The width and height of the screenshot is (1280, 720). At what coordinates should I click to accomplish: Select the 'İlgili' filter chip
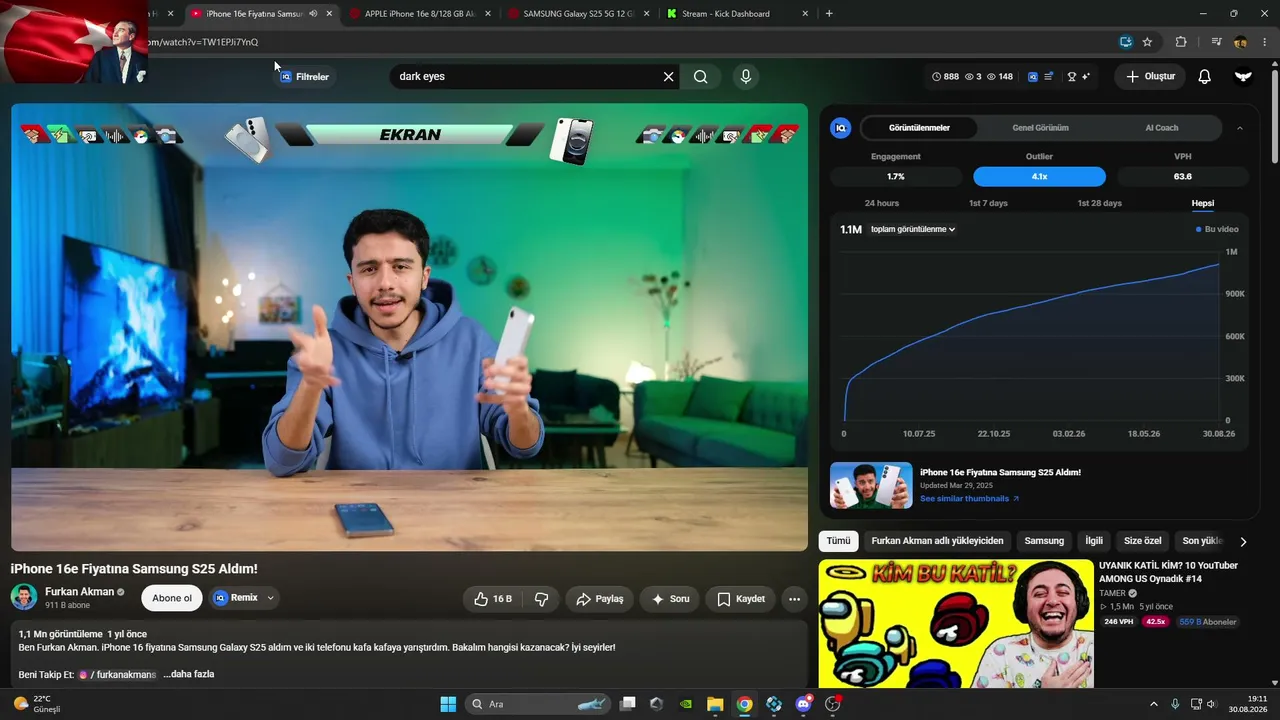tap(1094, 541)
